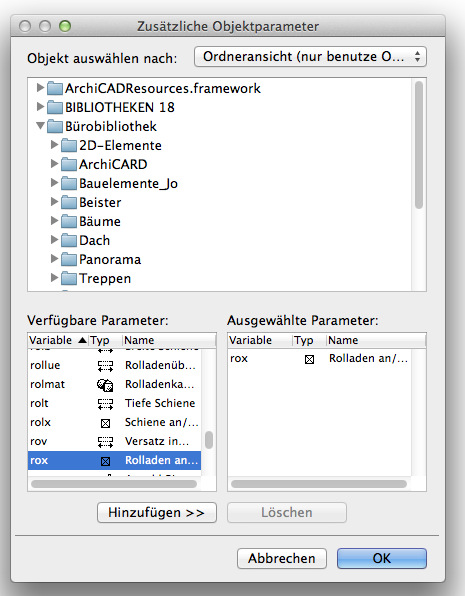Open the Objekt auswählen nach dropdown
This screenshot has width=465, height=596.
(x=310, y=57)
